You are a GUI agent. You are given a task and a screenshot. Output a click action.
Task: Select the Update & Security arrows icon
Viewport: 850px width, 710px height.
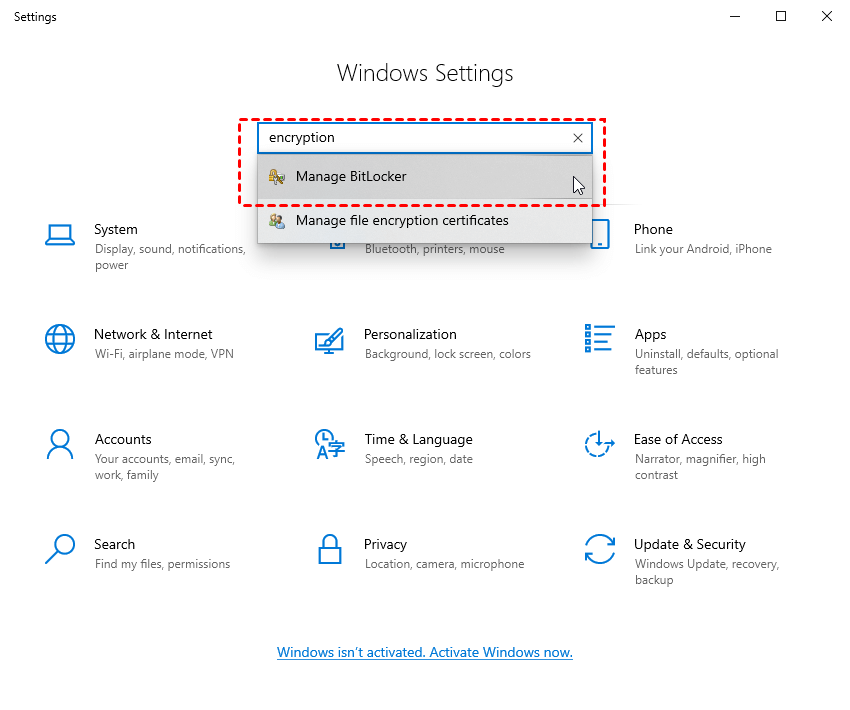599,549
